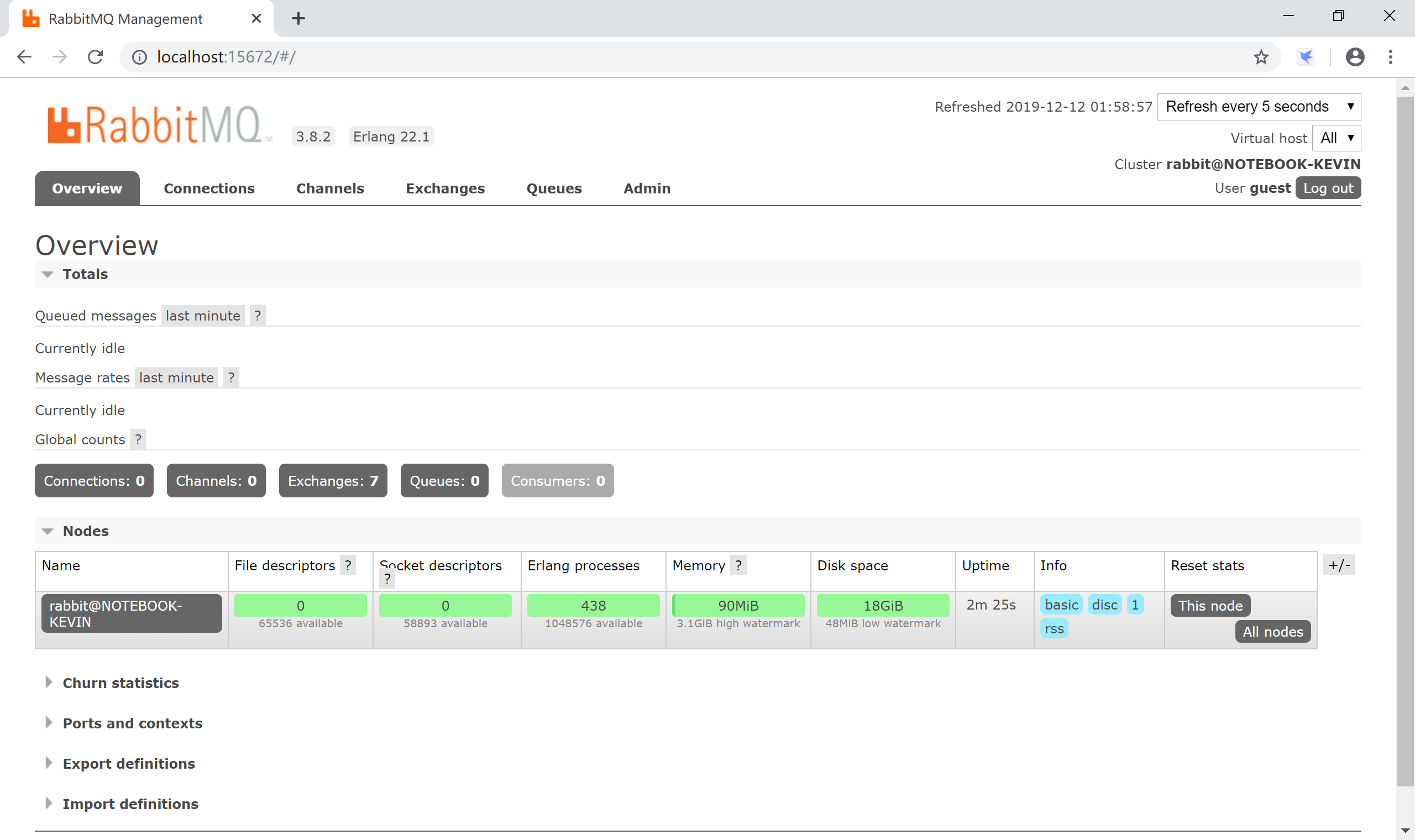
Task: Open the Chrome three-dot menu
Action: pyautogui.click(x=1390, y=56)
